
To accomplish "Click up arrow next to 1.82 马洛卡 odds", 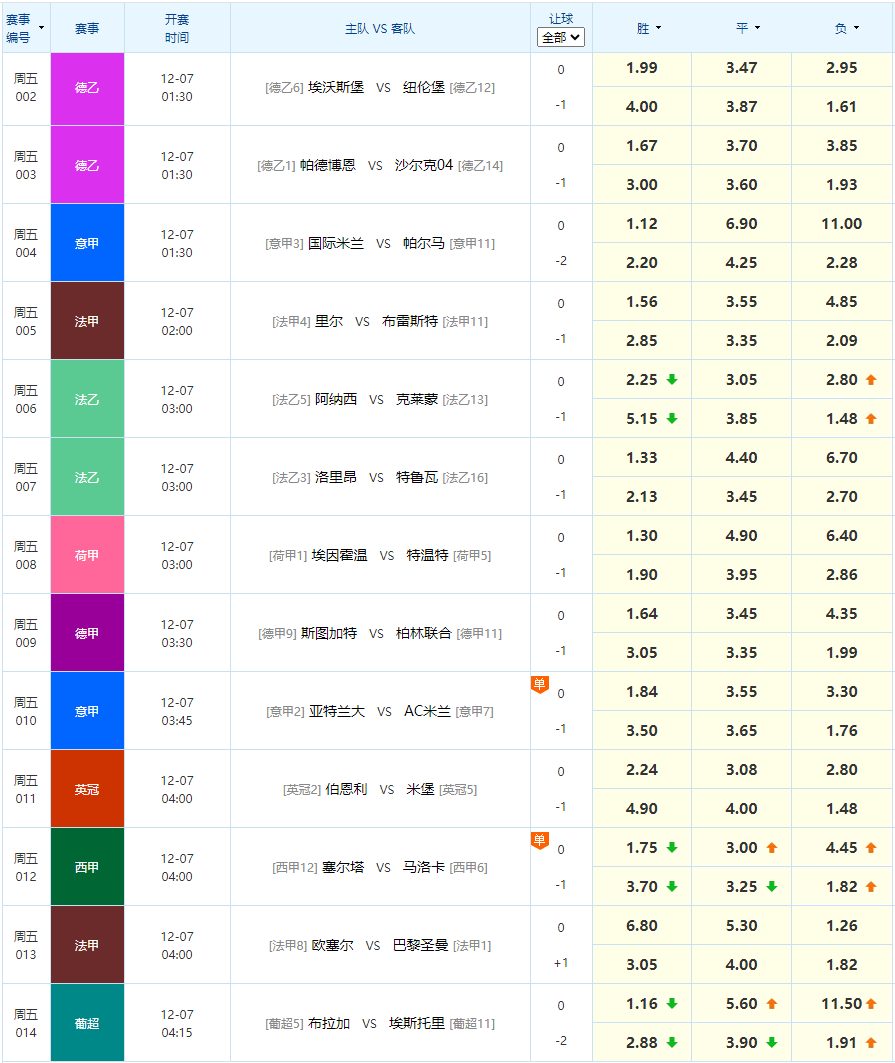I will (871, 886).
